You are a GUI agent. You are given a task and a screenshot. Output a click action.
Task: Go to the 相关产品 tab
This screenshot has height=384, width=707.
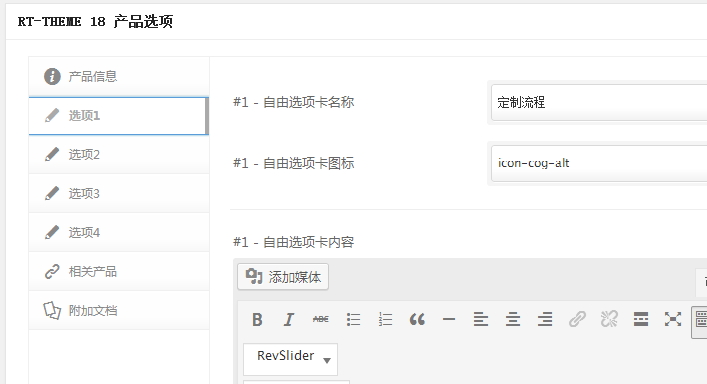(119, 271)
